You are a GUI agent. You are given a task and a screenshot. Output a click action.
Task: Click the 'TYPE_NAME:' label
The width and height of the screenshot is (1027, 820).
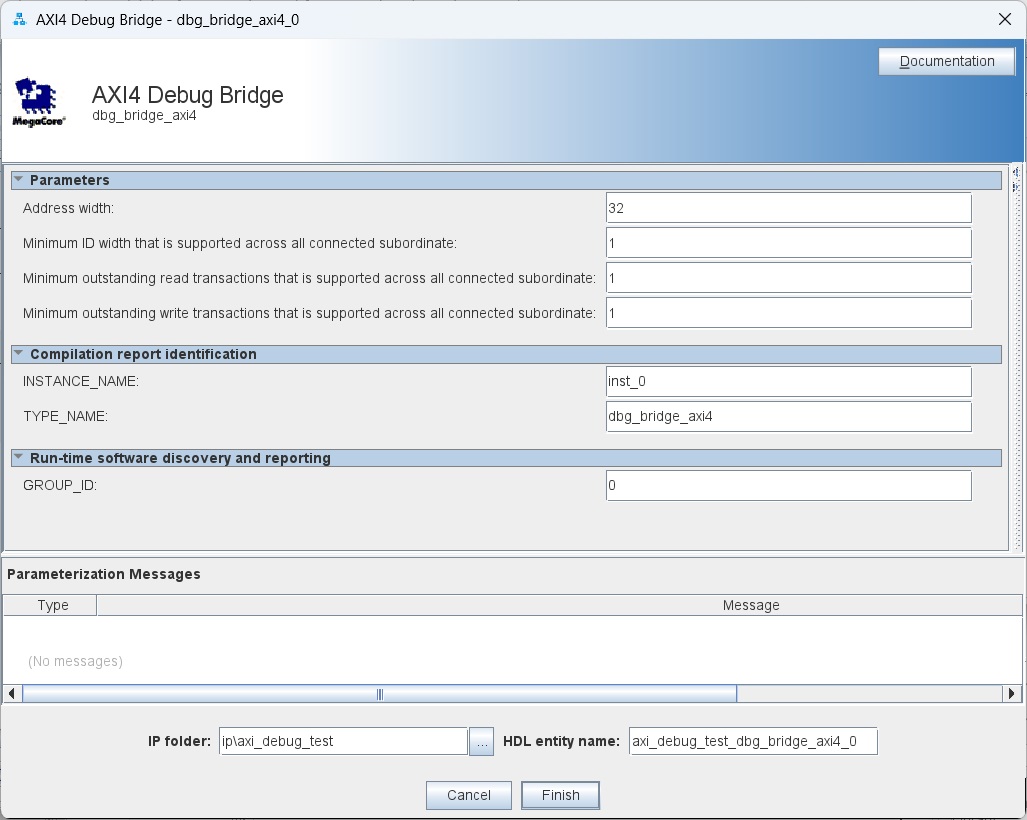click(65, 417)
